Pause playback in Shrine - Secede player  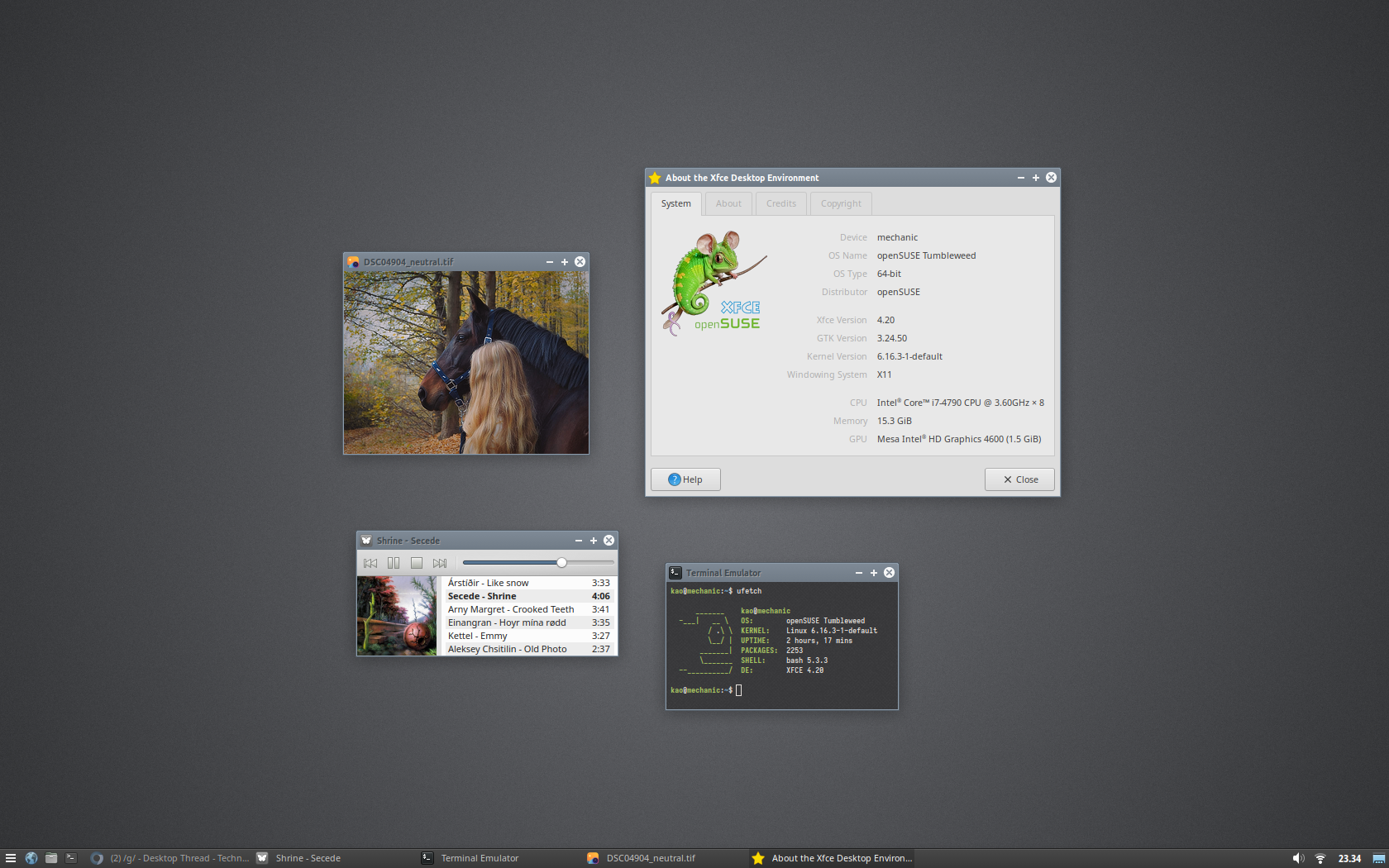(394, 563)
